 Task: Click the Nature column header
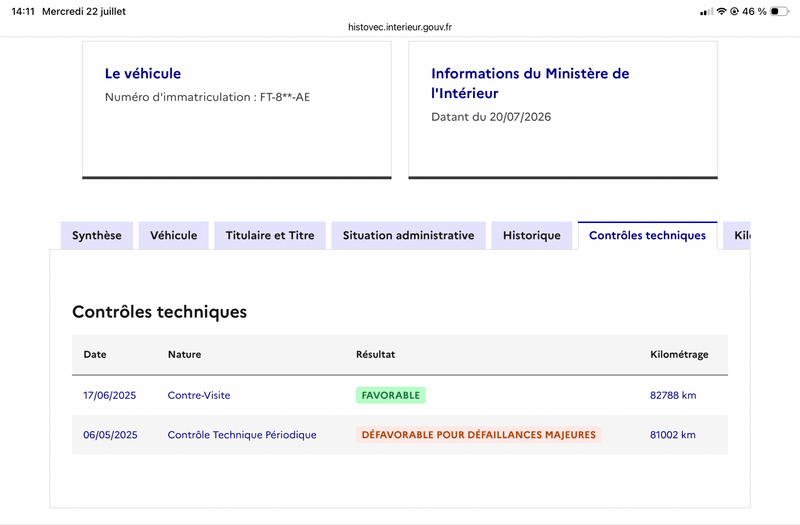coord(184,354)
